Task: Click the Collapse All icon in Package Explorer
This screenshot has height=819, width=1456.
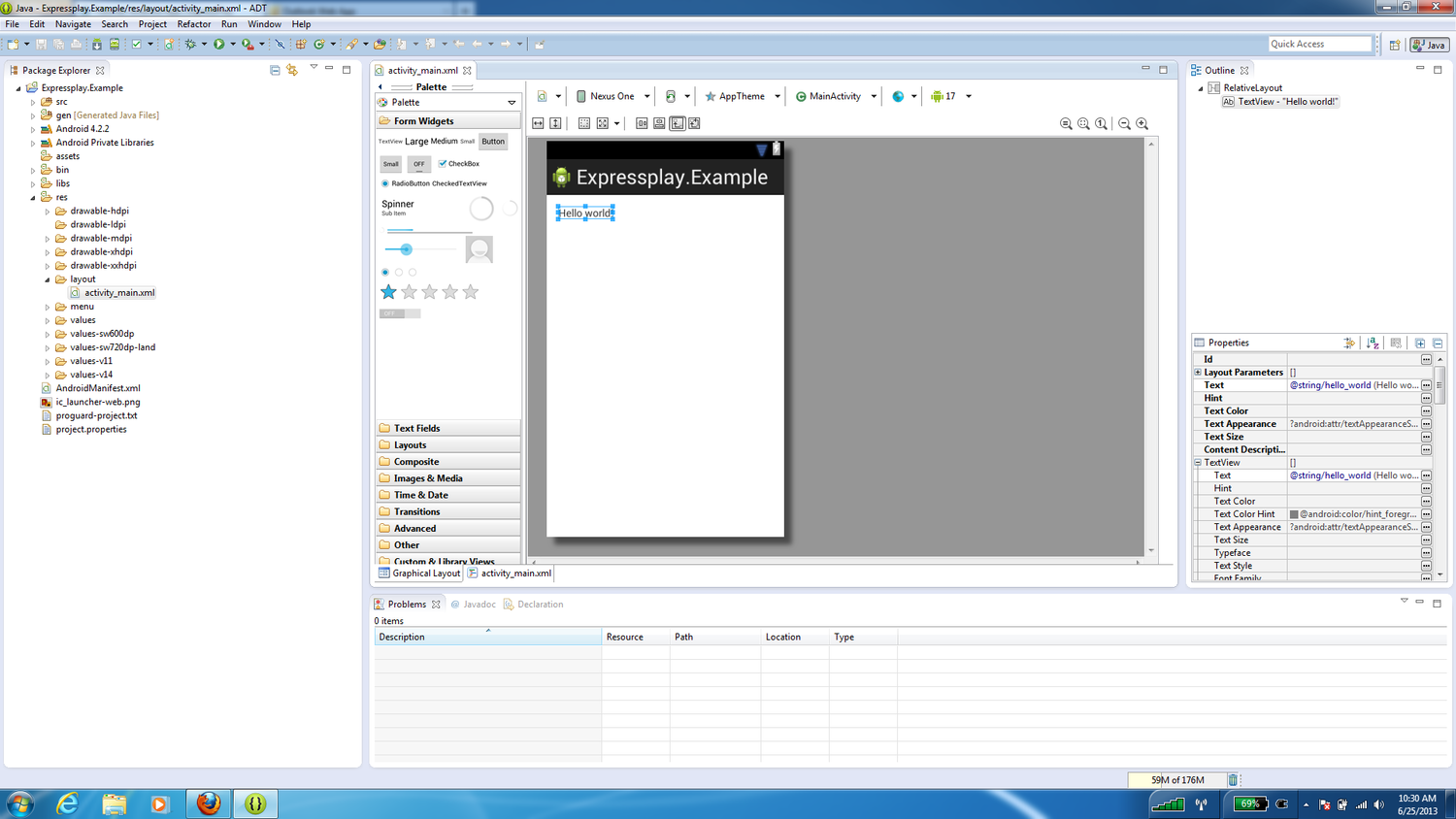Action: pos(275,70)
